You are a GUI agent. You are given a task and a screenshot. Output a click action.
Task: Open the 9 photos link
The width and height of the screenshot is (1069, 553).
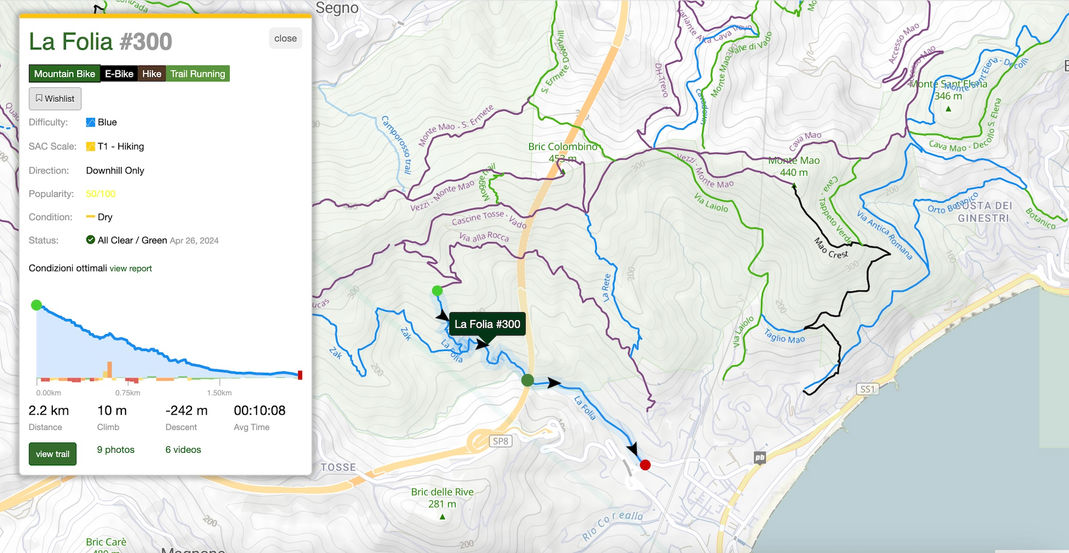pos(115,450)
